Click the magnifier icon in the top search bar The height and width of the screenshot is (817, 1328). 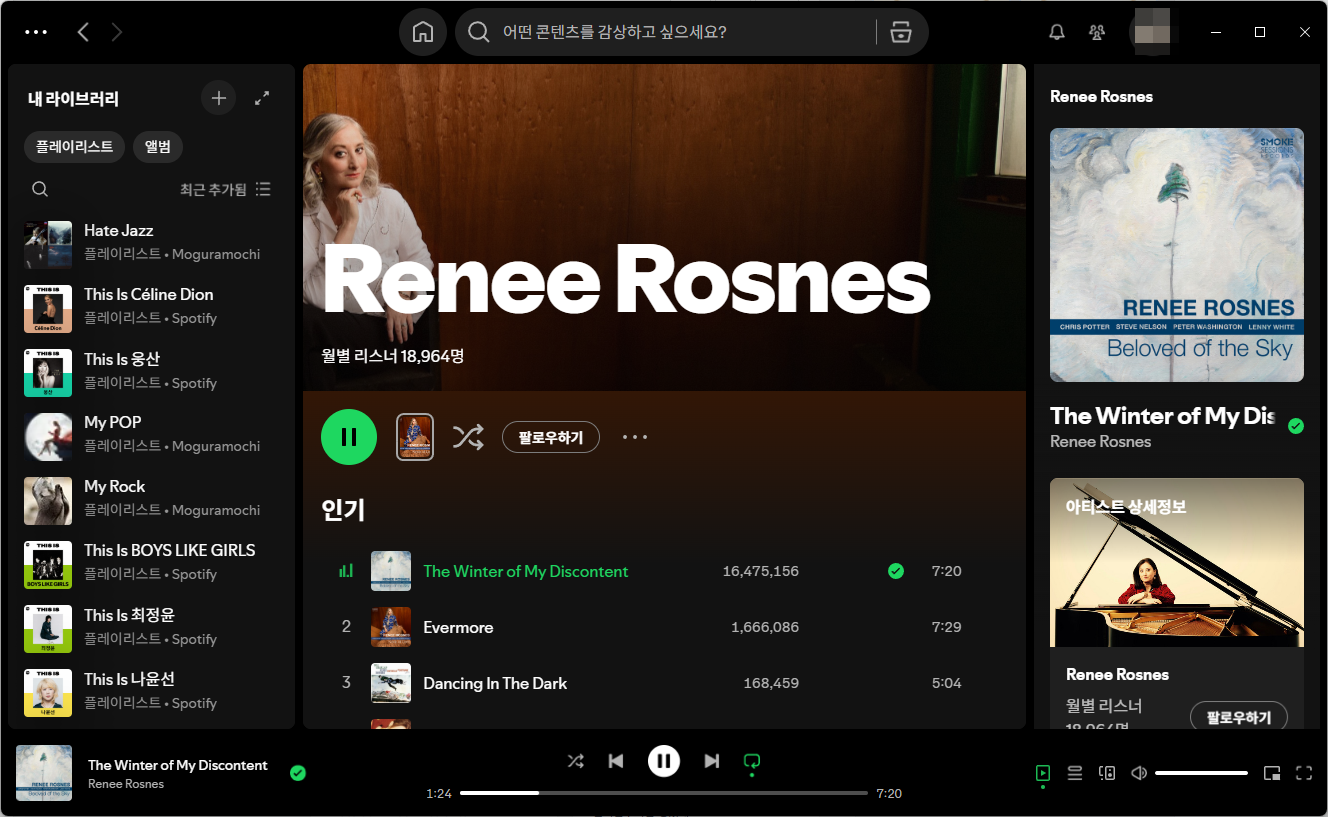[479, 32]
